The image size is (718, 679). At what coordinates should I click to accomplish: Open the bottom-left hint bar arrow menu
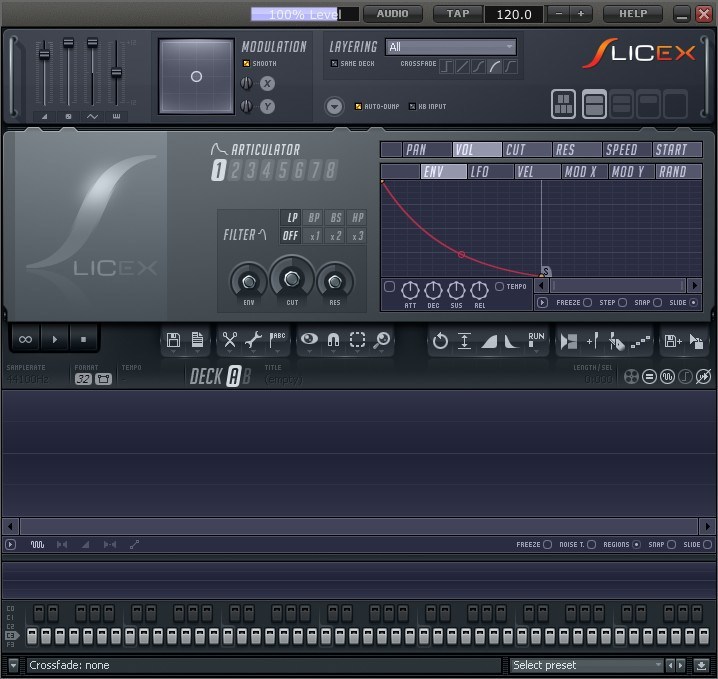point(13,665)
